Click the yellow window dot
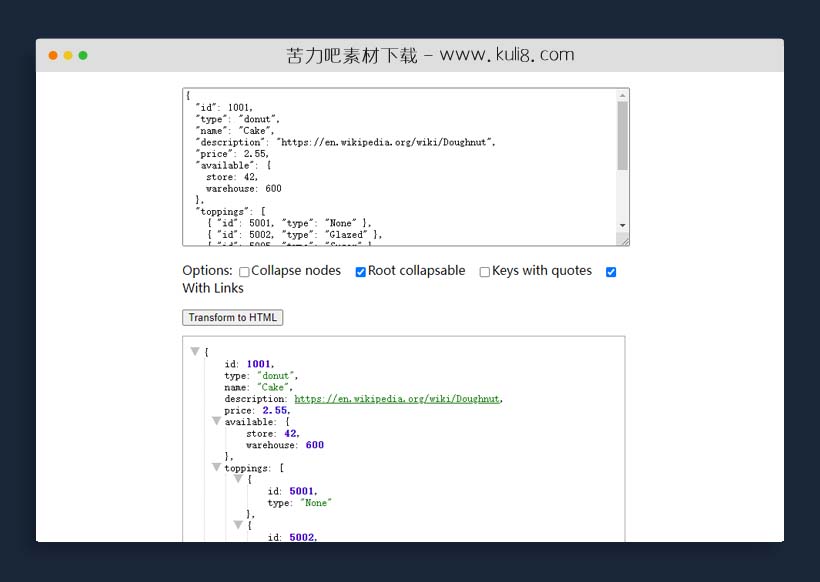The height and width of the screenshot is (582, 820). [68, 55]
